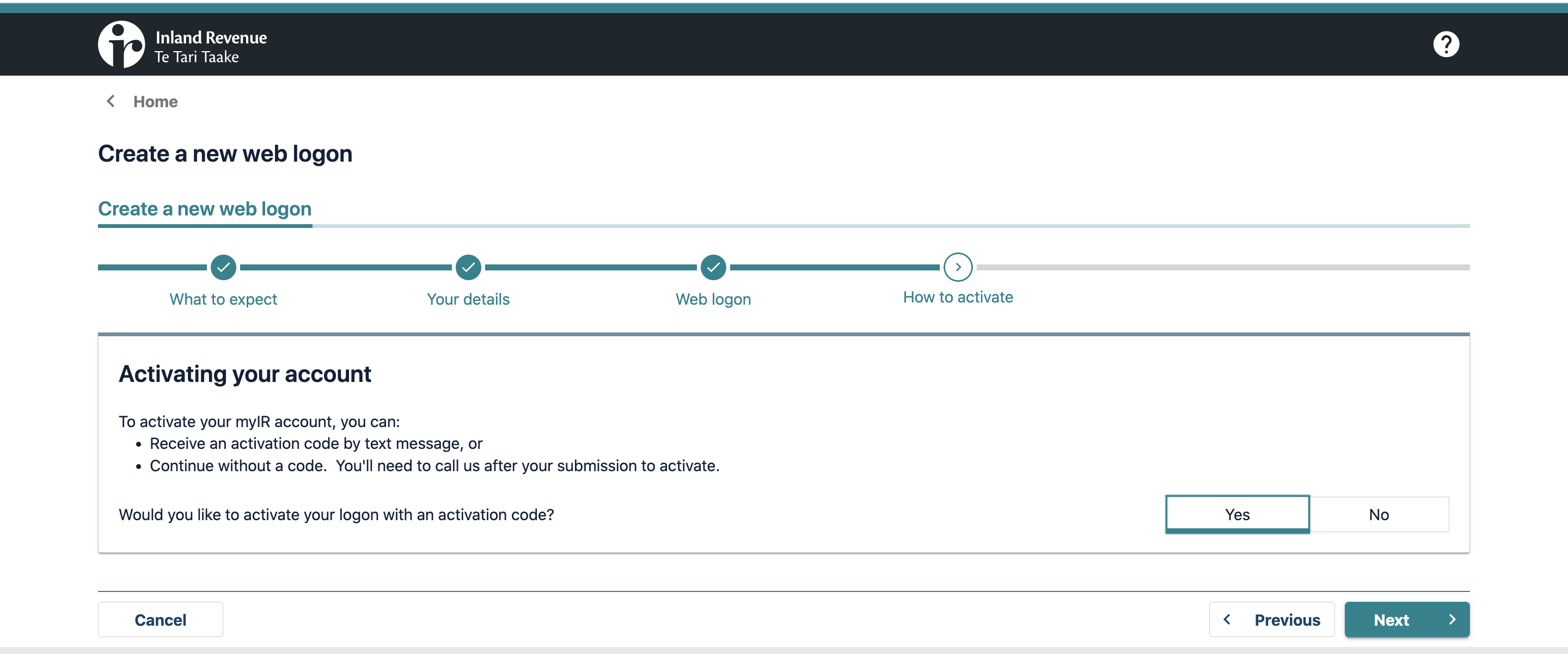The height and width of the screenshot is (654, 1568).
Task: Proceed with the Next button
Action: tap(1406, 619)
